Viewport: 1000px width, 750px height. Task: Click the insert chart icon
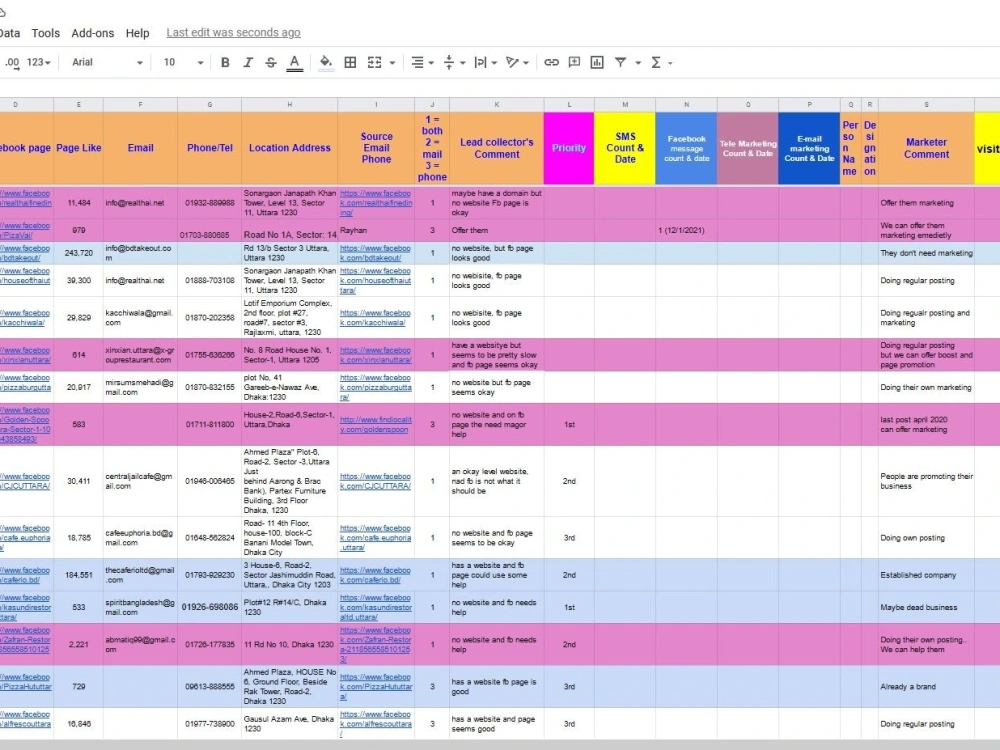(597, 62)
